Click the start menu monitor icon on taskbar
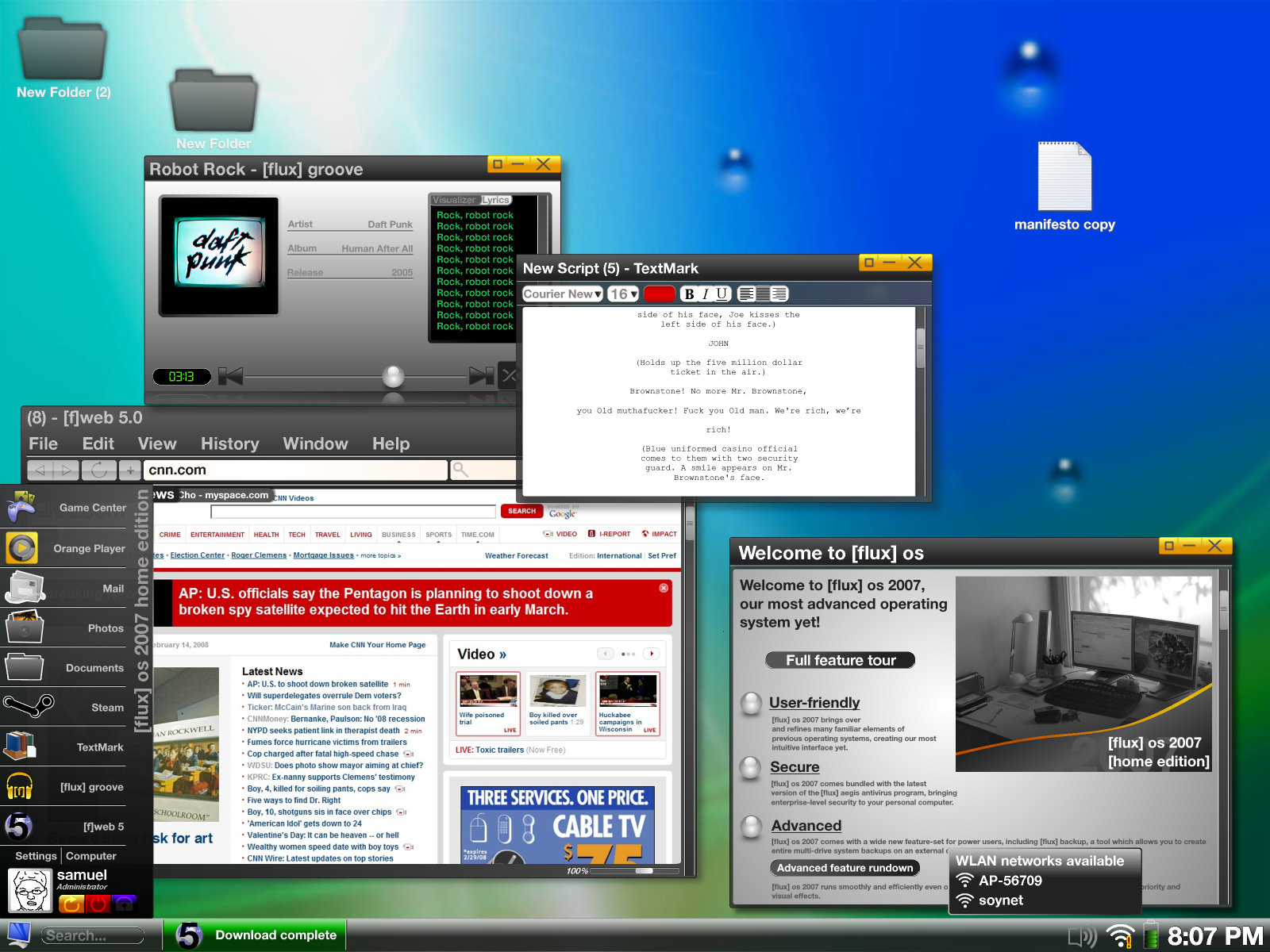 tap(18, 935)
